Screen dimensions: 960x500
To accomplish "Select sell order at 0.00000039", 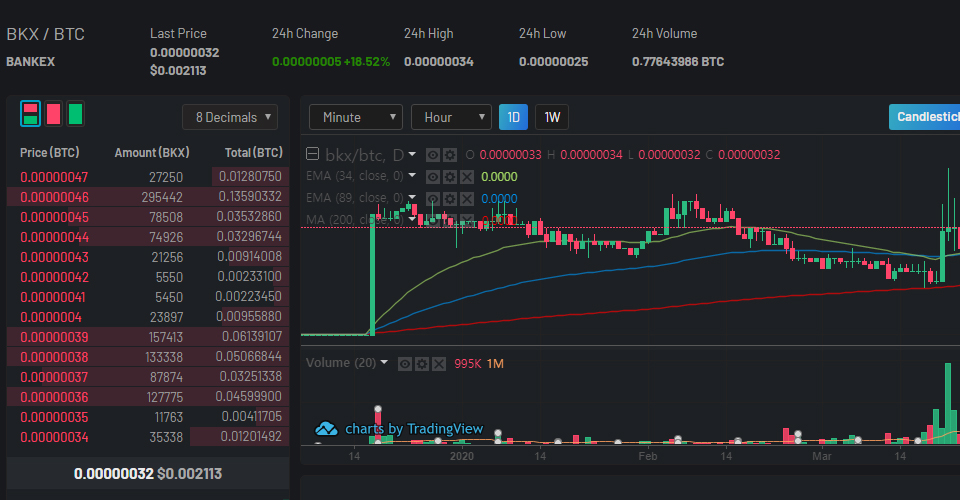I will pos(148,337).
